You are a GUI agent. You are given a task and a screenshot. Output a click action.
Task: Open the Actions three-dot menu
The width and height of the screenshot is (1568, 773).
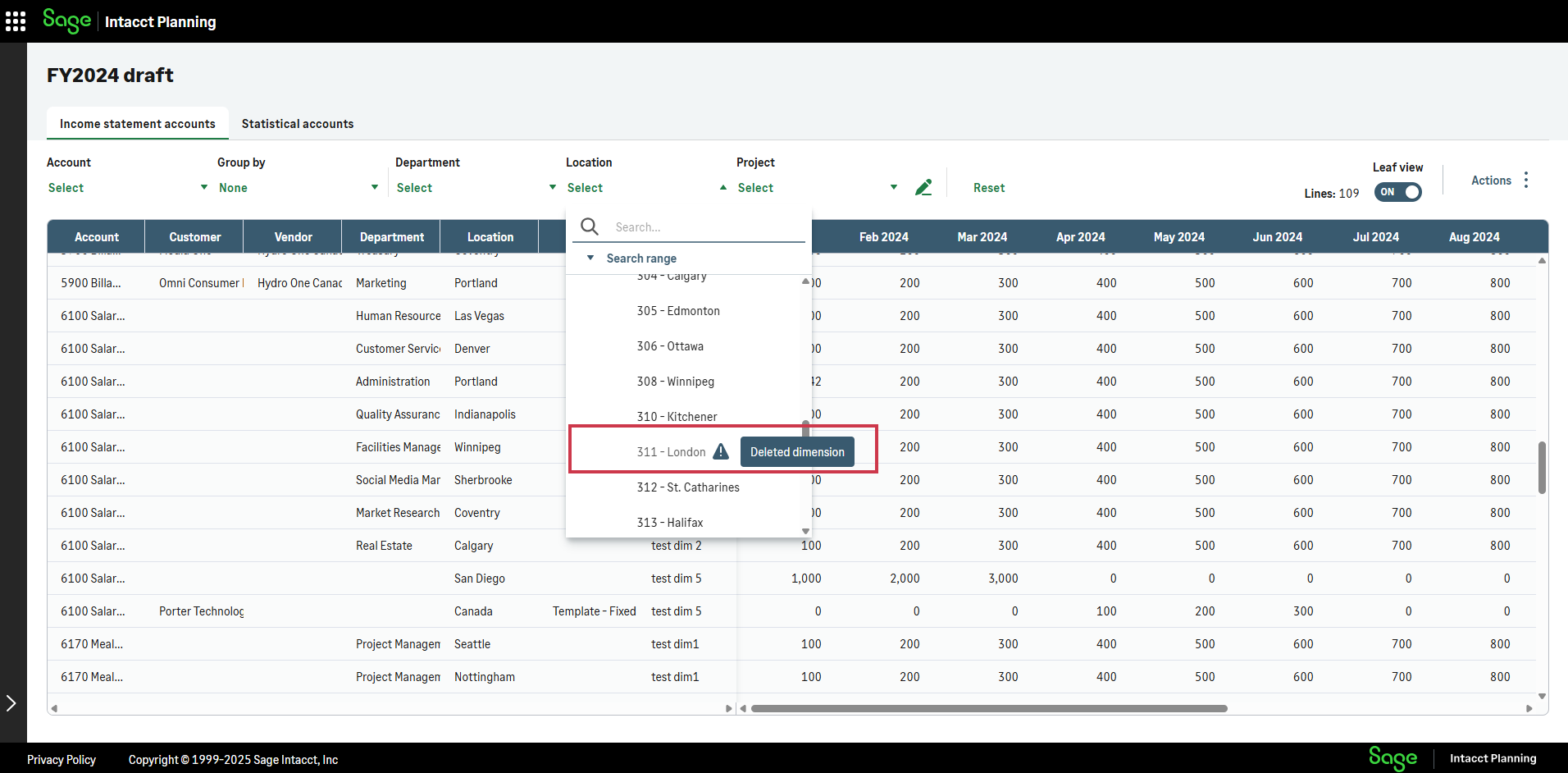(x=1525, y=180)
